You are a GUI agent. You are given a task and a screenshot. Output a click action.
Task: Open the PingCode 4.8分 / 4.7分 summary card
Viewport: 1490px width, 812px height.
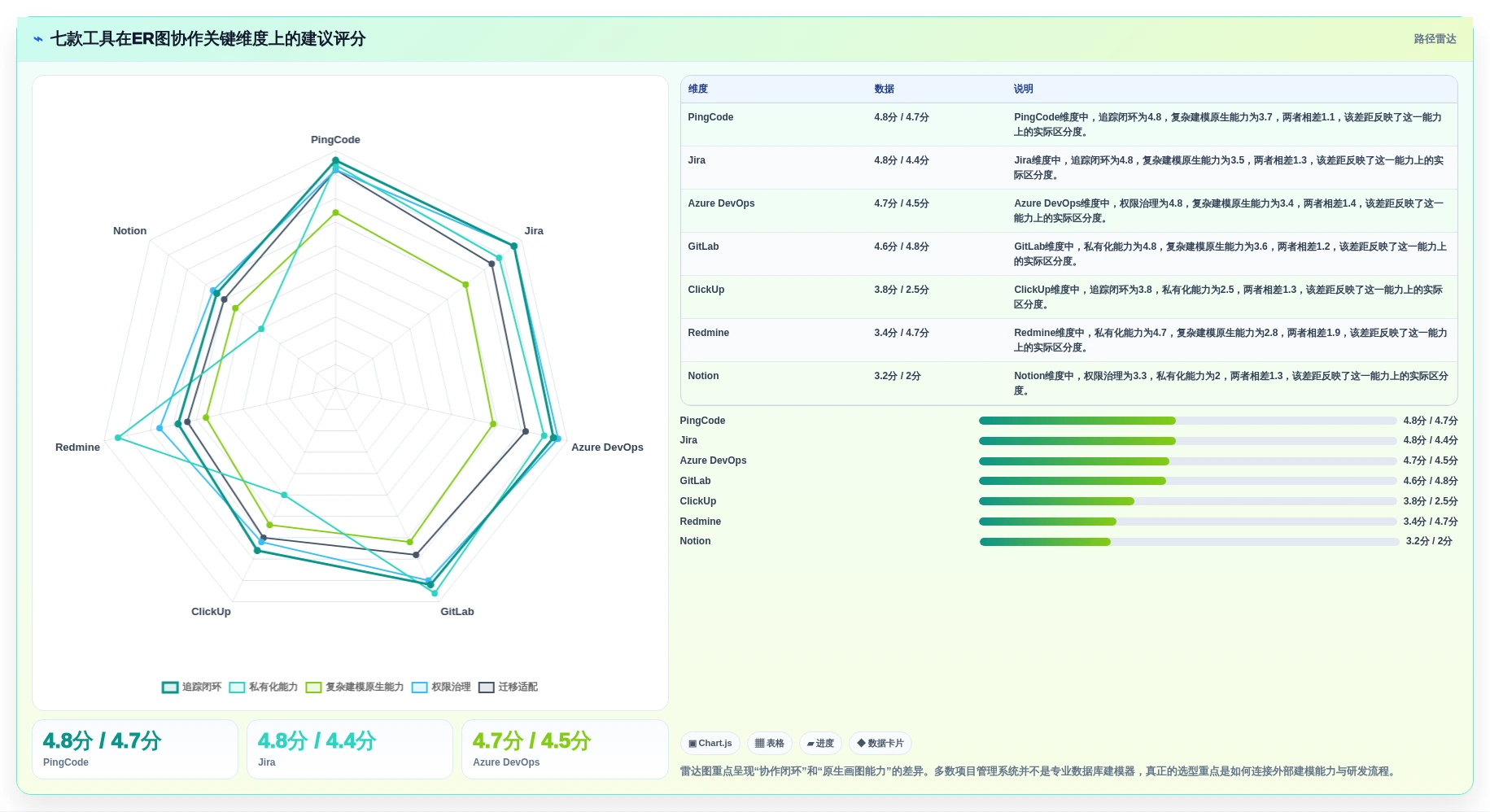(x=135, y=749)
